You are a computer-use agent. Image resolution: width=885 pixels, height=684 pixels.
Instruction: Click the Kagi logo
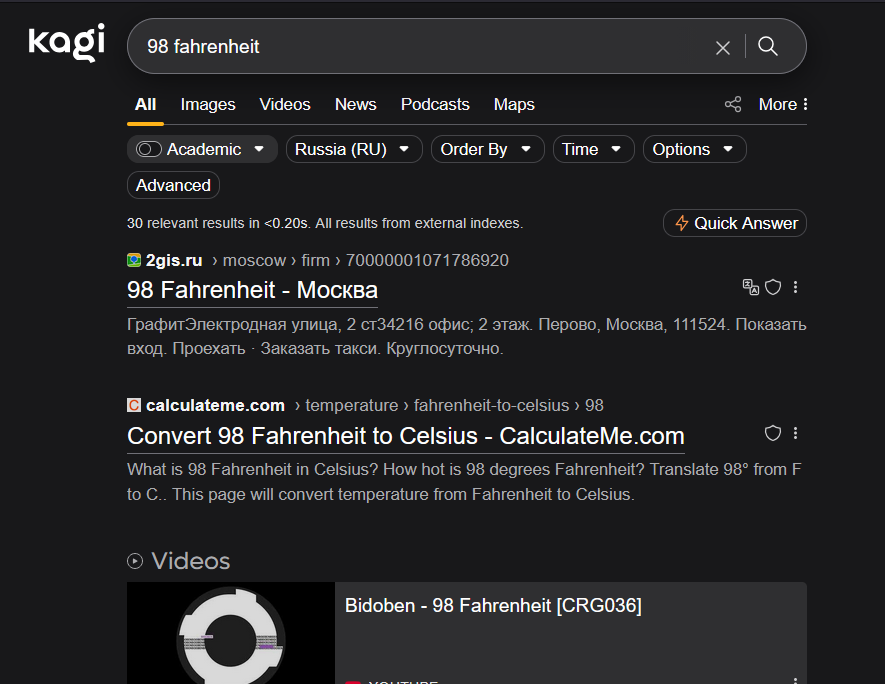point(66,43)
